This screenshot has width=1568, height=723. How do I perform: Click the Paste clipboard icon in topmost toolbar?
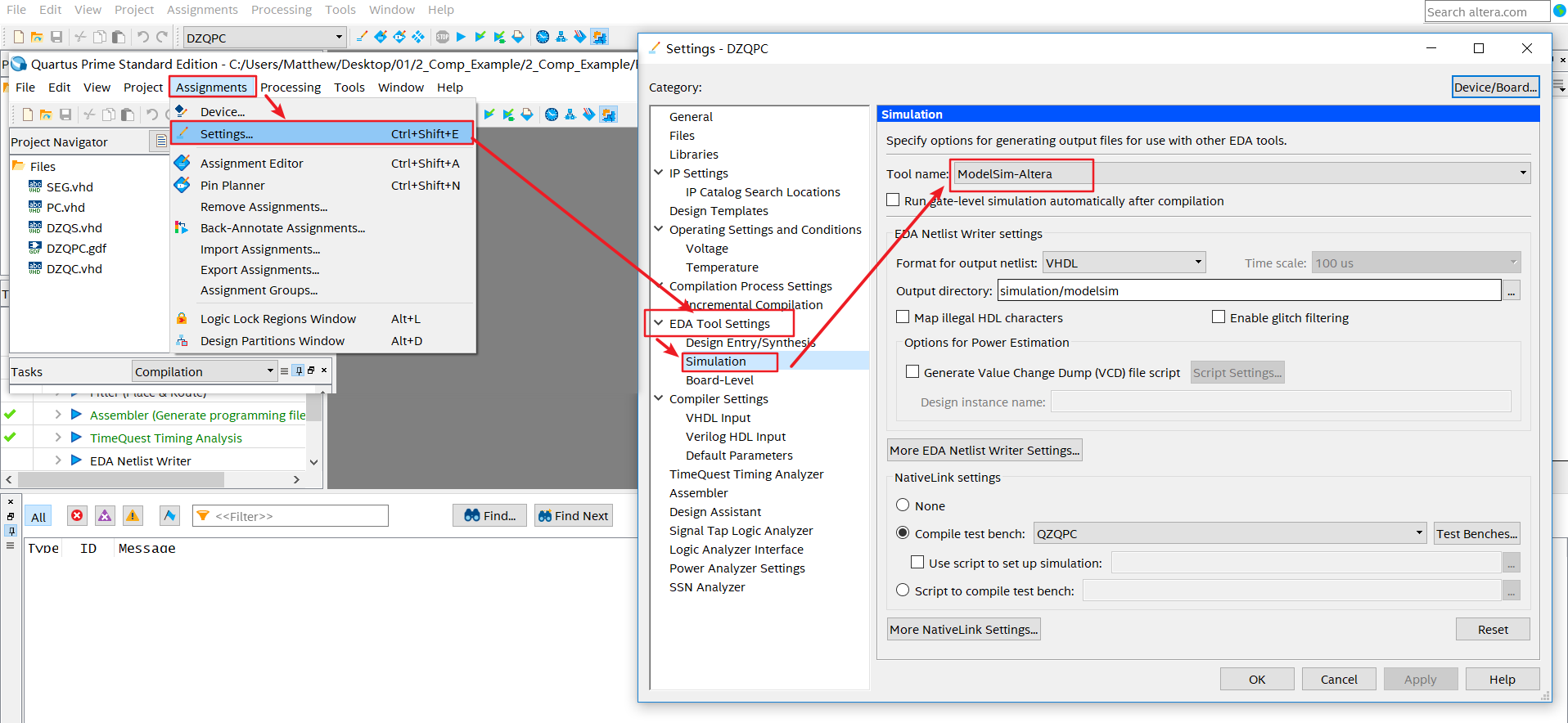[119, 37]
